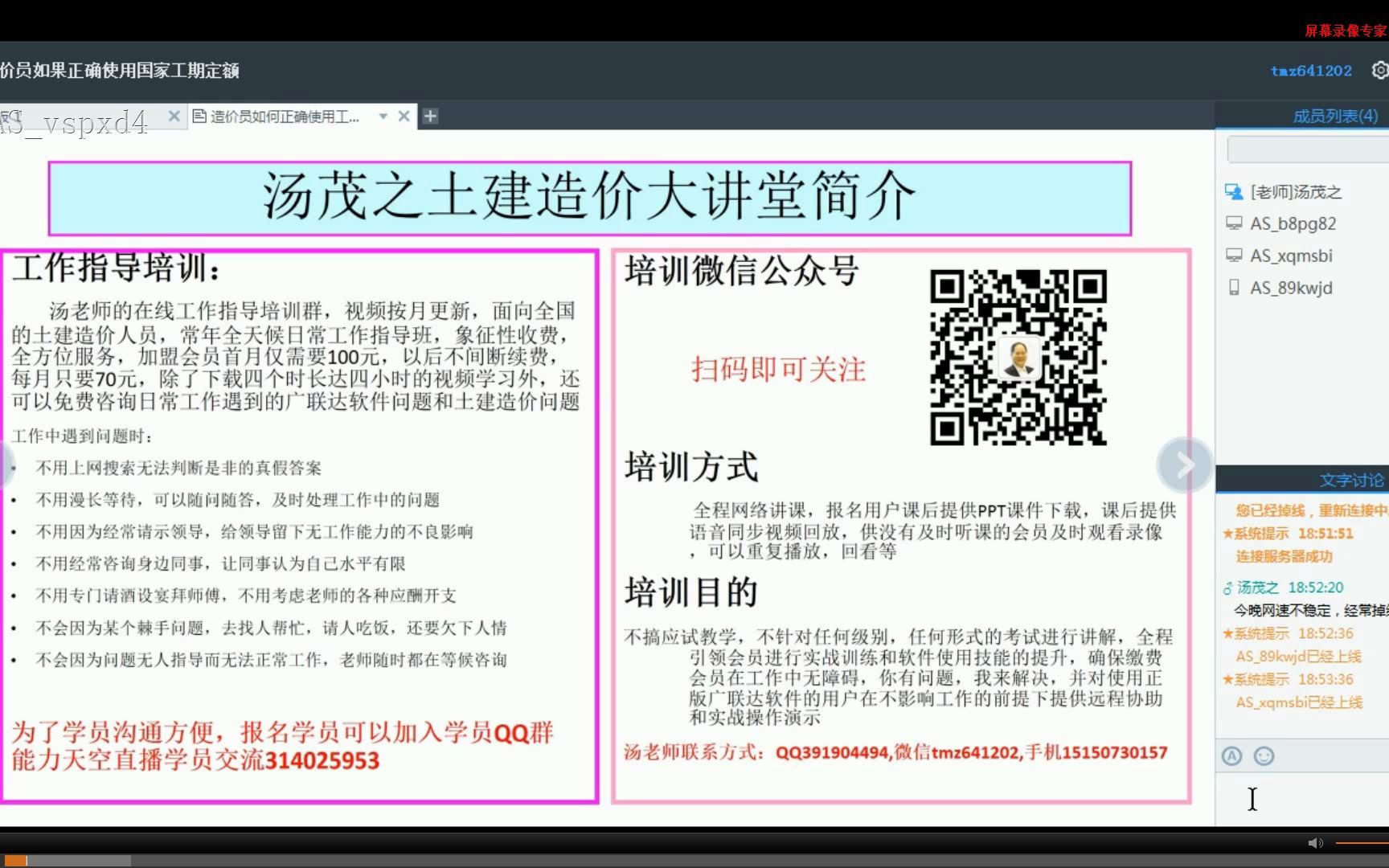Open a new tab with the plus button
Screen dimensions: 1389x868
click(x=430, y=116)
